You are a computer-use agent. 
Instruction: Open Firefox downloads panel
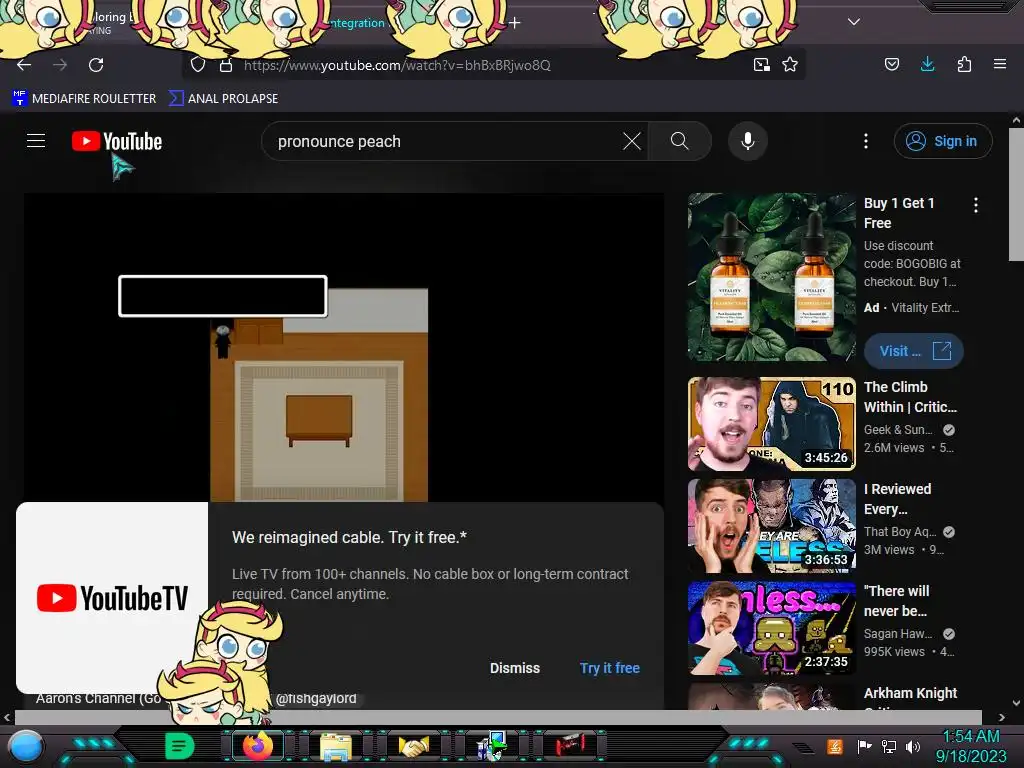927,64
